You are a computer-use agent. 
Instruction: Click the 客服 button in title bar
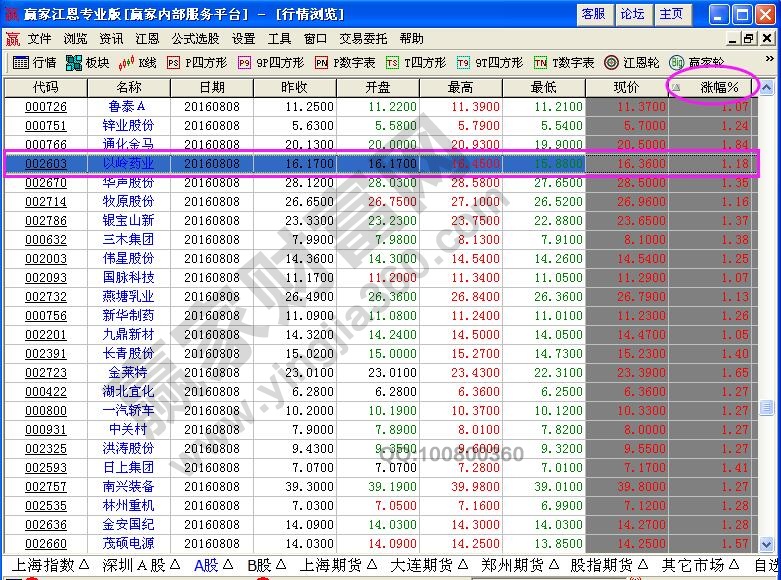click(593, 14)
